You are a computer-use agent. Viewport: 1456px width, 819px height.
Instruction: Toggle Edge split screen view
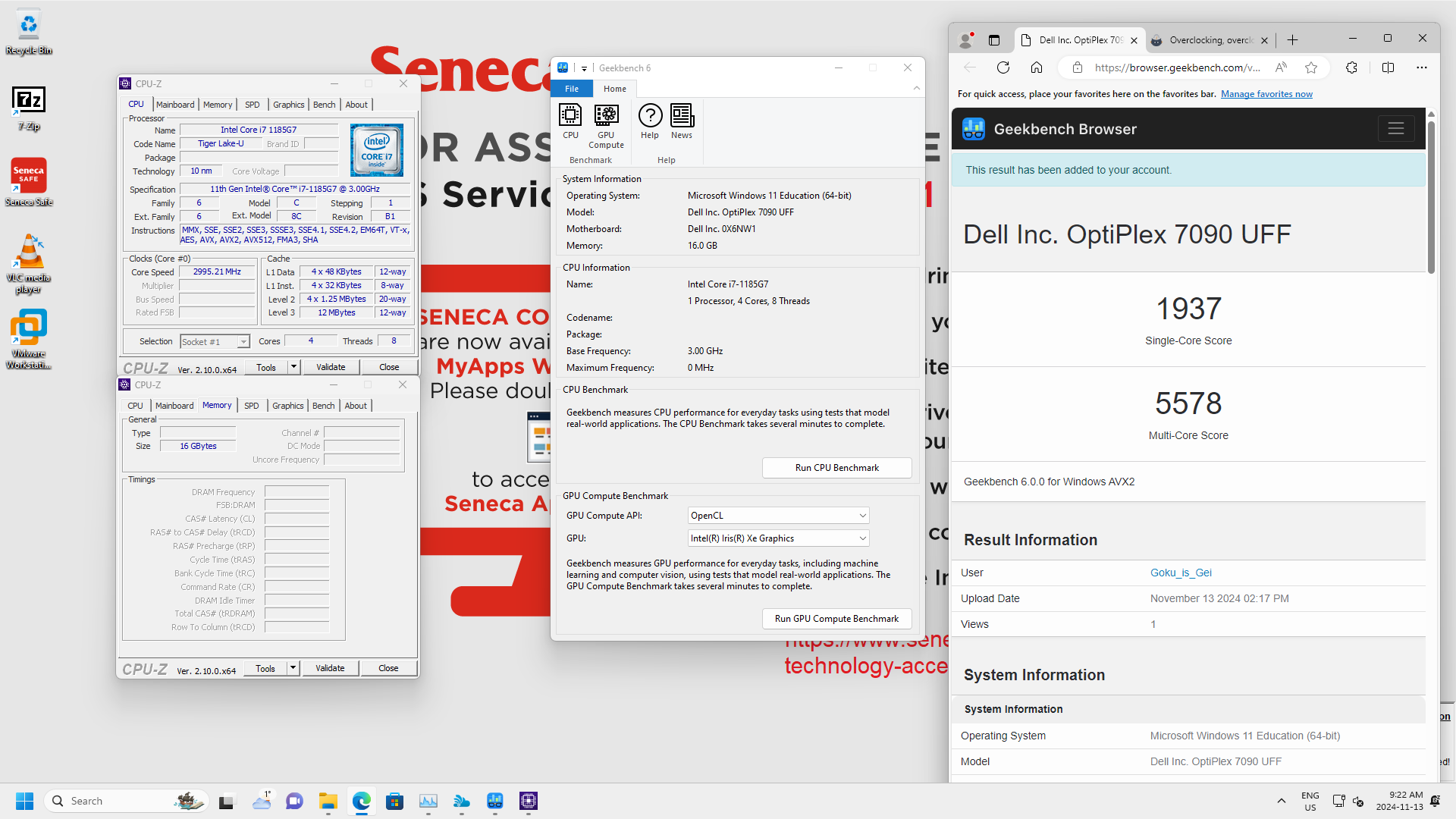point(1389,67)
